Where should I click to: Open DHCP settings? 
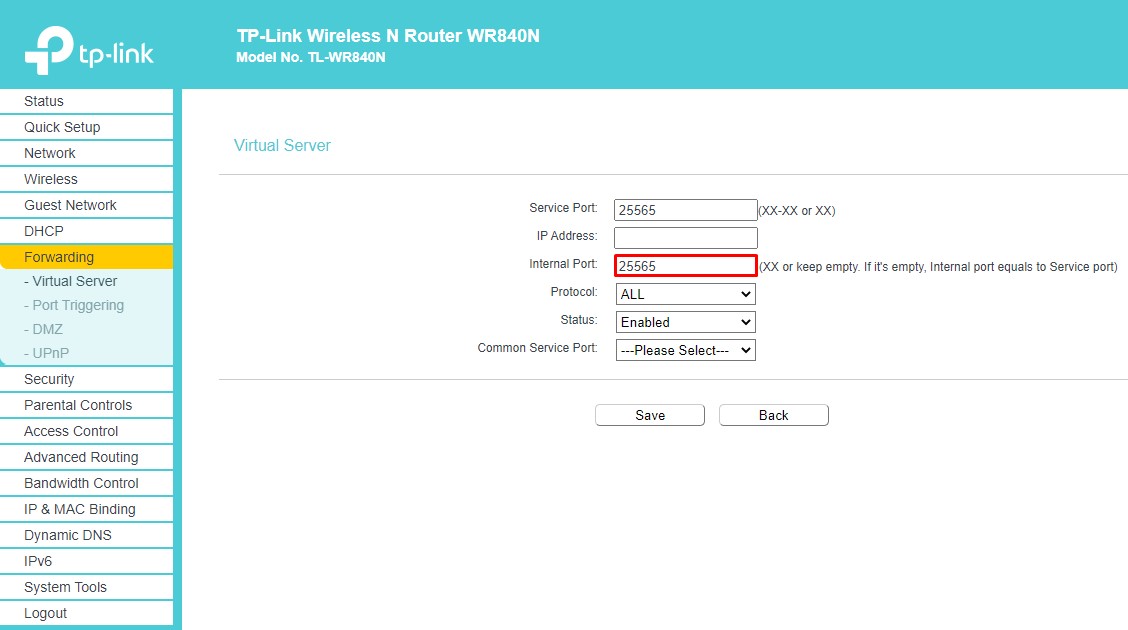86,231
